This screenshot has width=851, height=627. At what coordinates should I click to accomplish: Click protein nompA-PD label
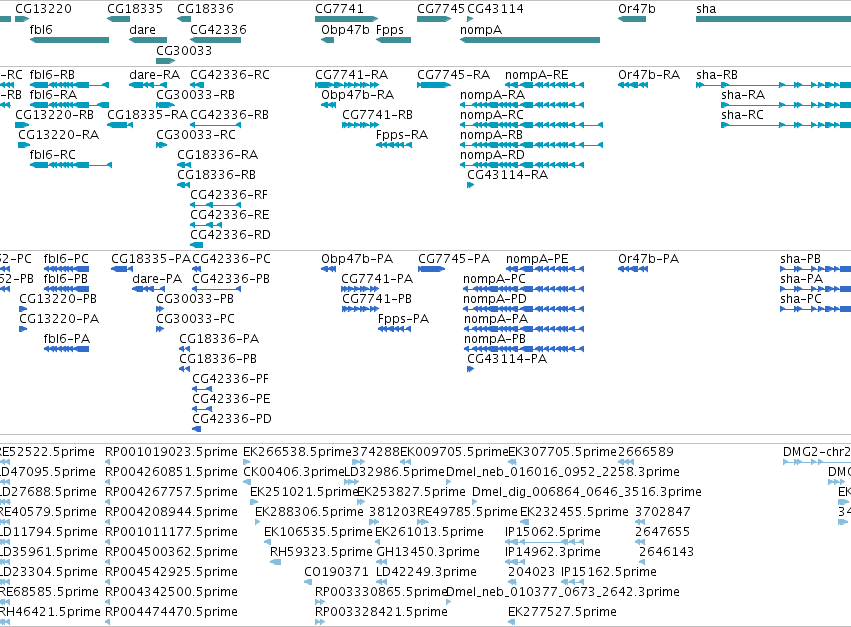(x=494, y=299)
